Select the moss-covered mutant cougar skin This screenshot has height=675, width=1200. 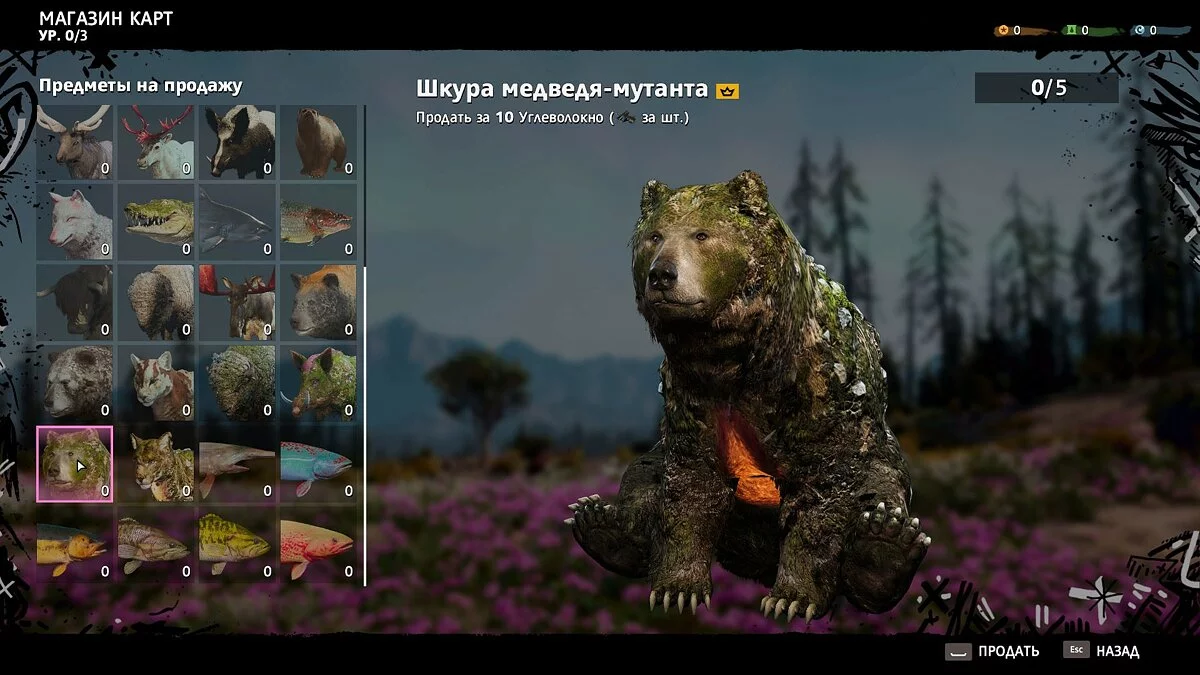coord(156,463)
